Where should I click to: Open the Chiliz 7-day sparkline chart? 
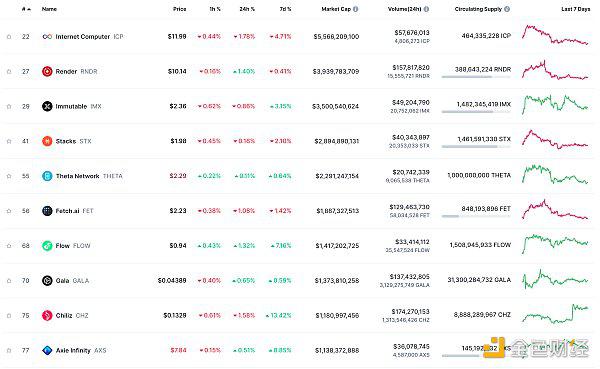pos(555,314)
